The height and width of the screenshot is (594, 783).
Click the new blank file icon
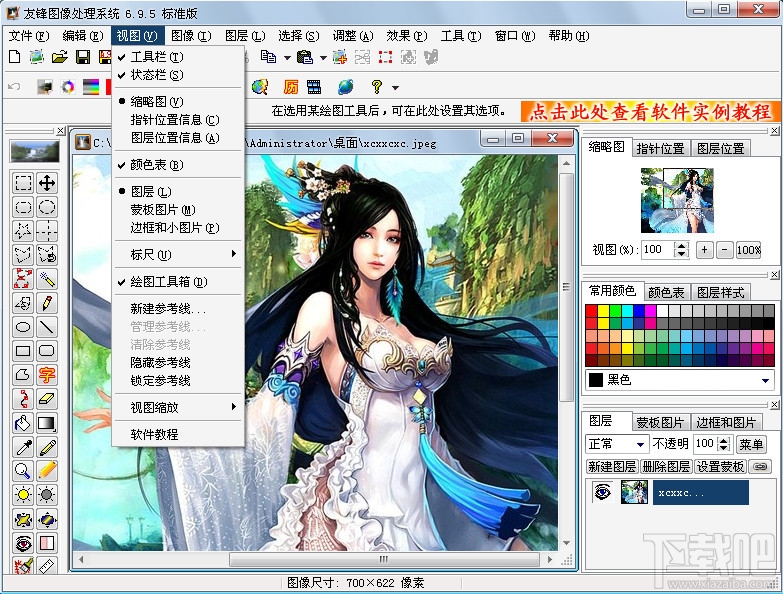tap(14, 57)
